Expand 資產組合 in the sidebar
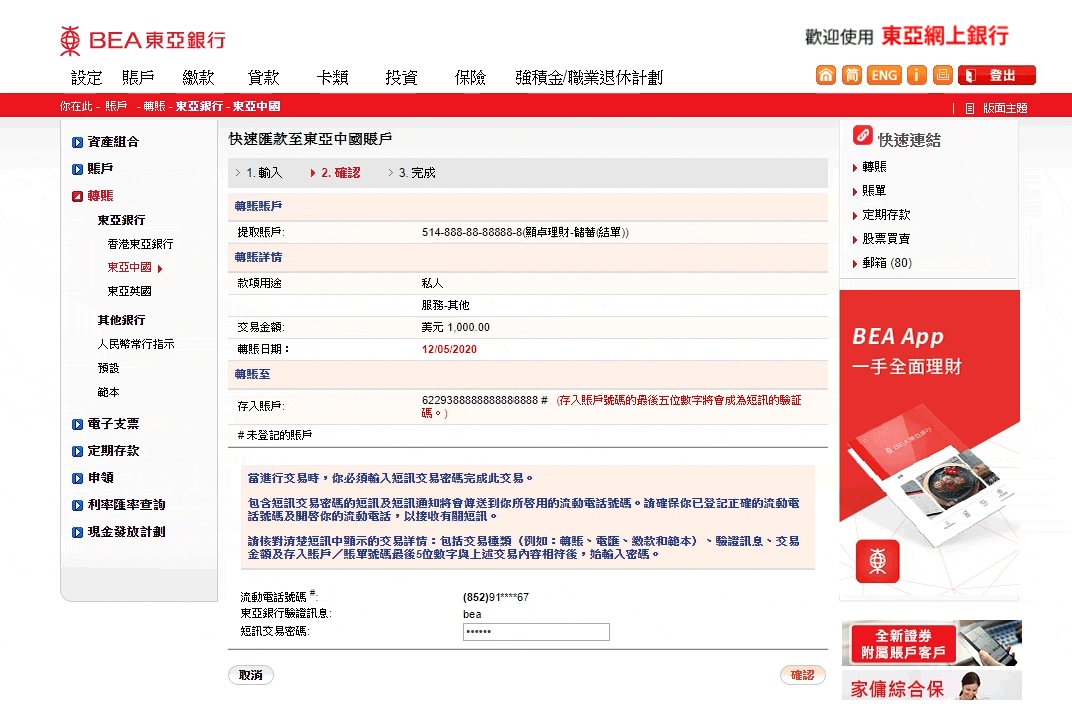The height and width of the screenshot is (720, 1072). 113,142
